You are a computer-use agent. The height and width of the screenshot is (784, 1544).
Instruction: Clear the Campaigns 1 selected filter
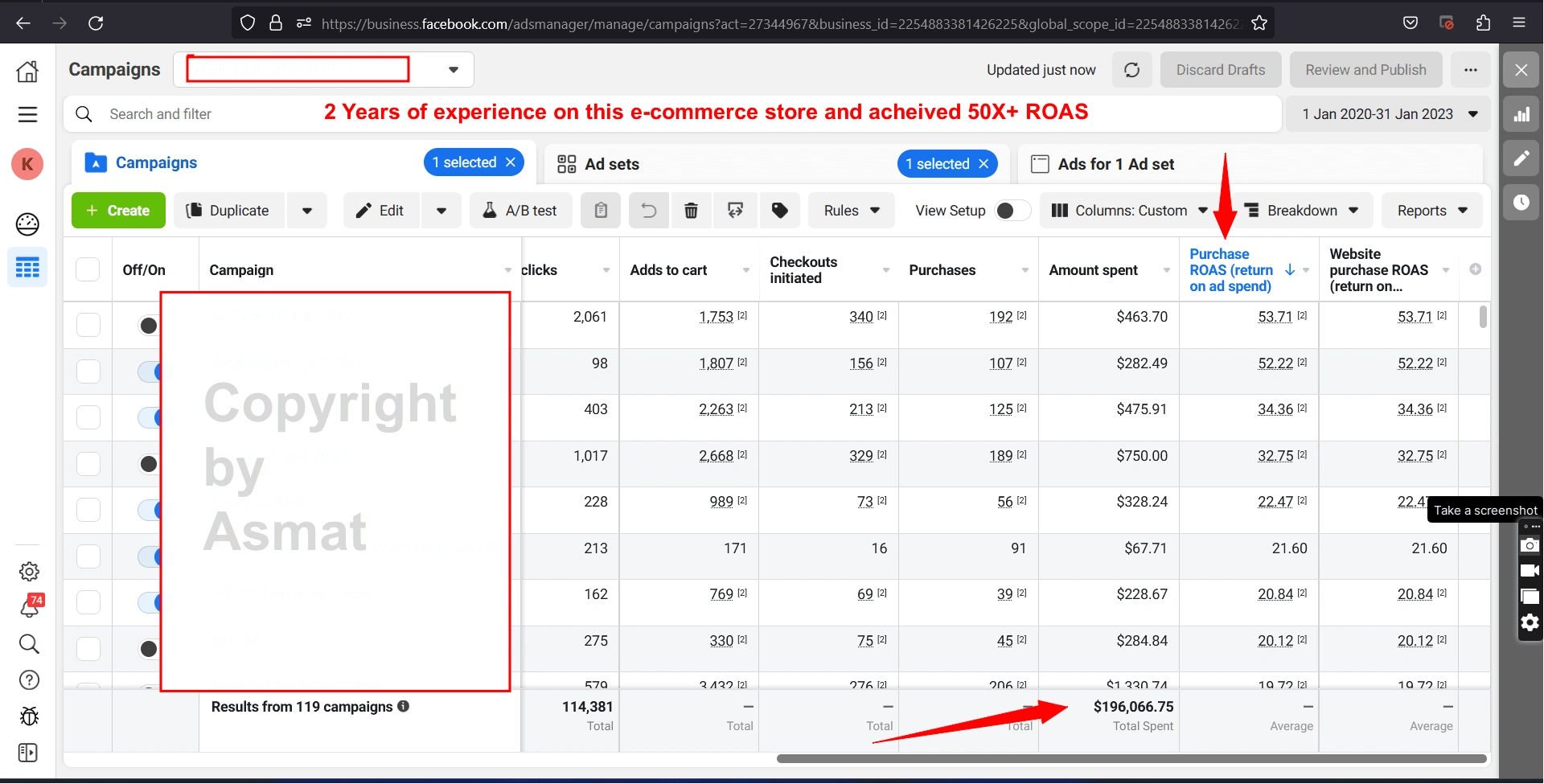pos(511,162)
